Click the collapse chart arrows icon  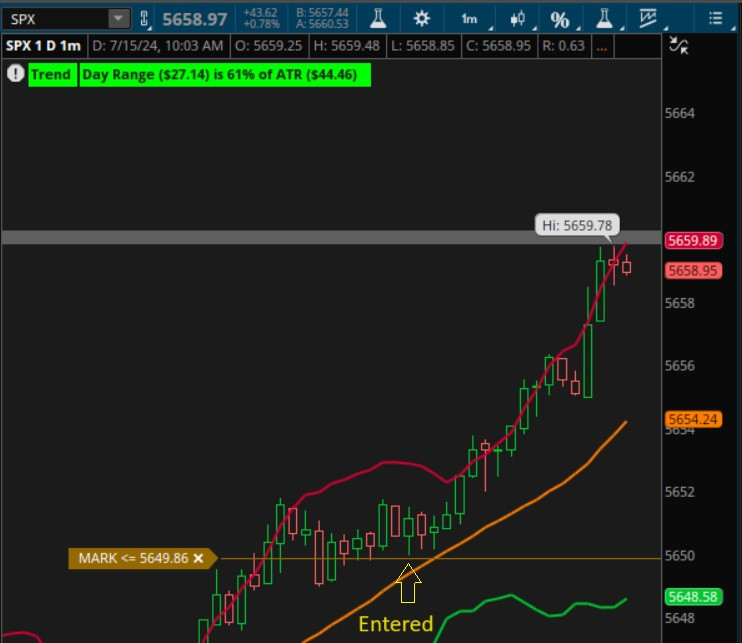(679, 45)
